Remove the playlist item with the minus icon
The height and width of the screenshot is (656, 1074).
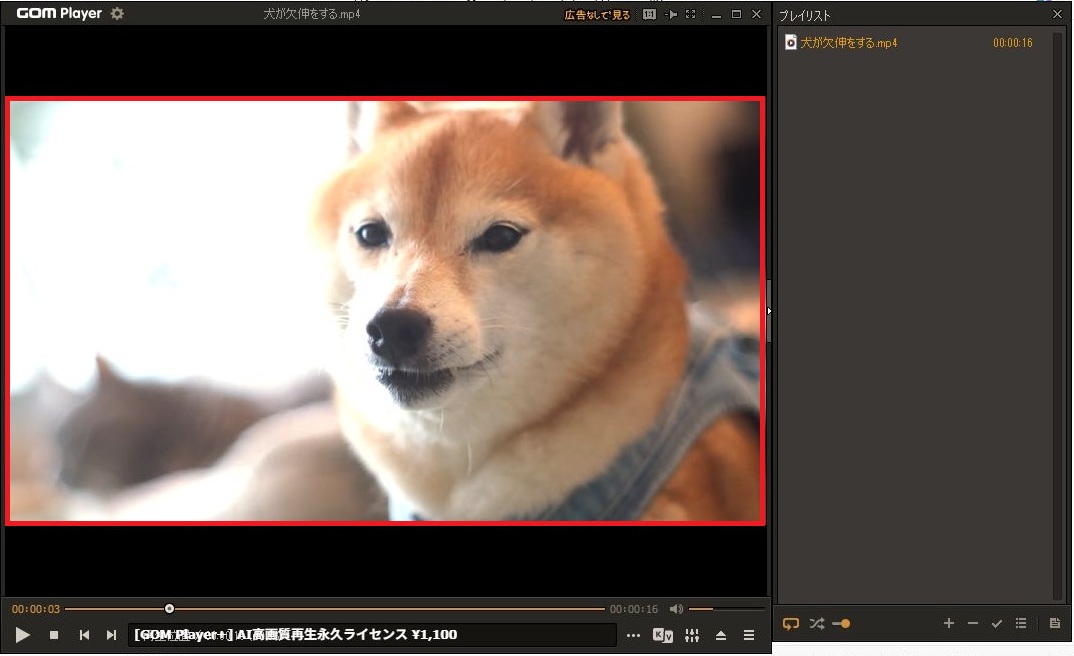pyautogui.click(x=973, y=624)
